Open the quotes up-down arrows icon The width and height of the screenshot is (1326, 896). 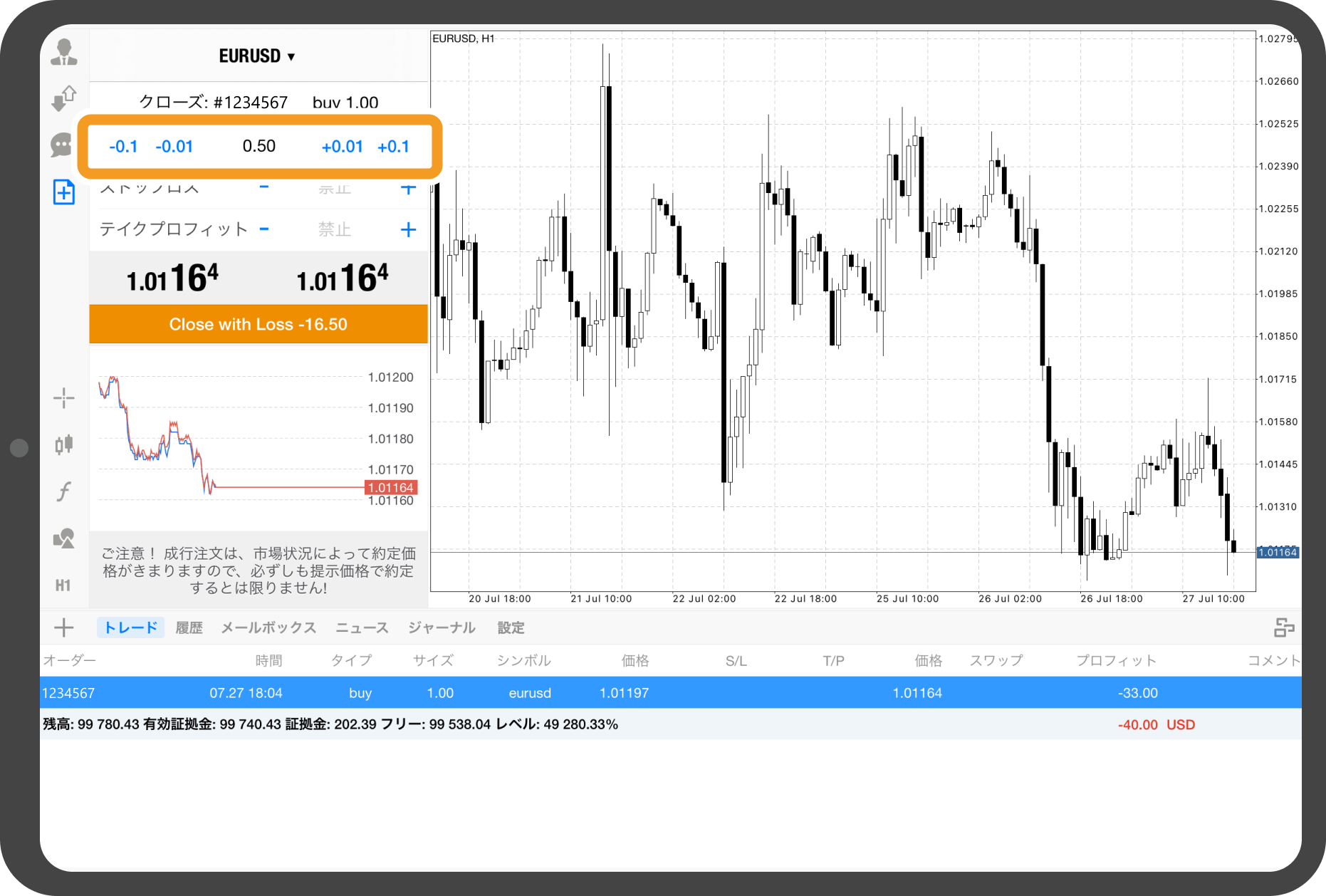click(64, 98)
